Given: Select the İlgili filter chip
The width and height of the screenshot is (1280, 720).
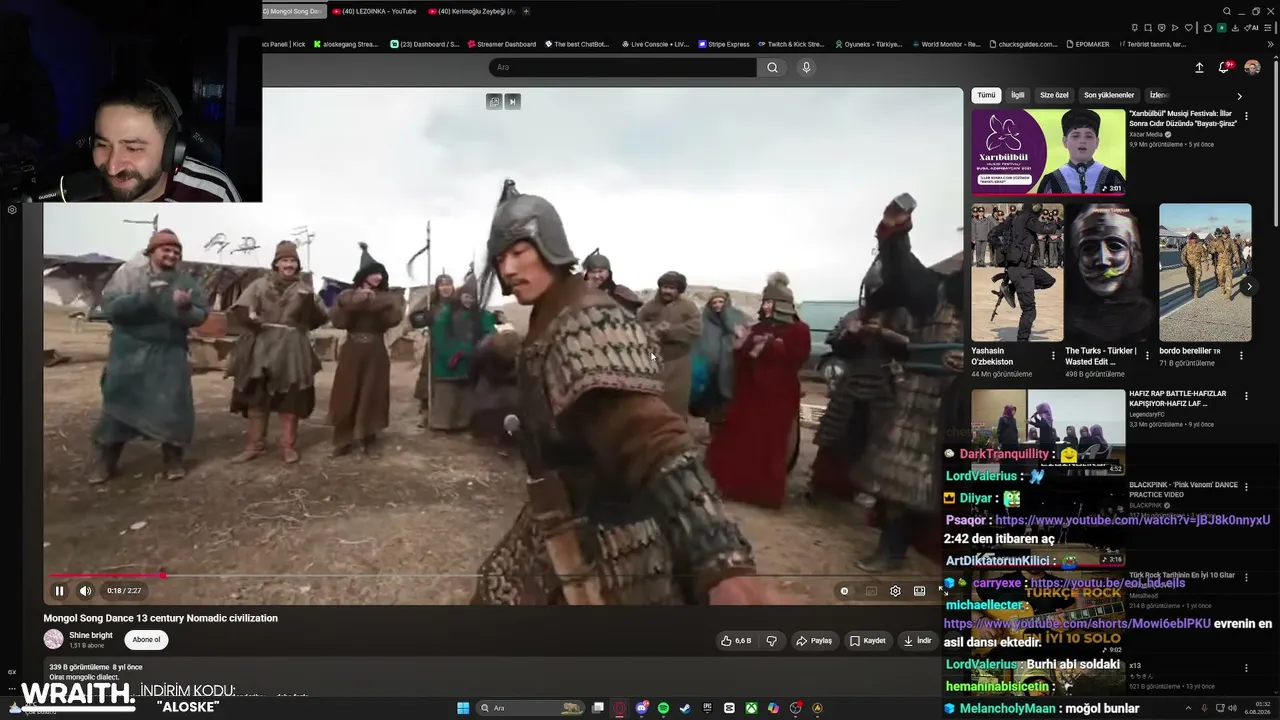Looking at the screenshot, I should [x=1017, y=95].
